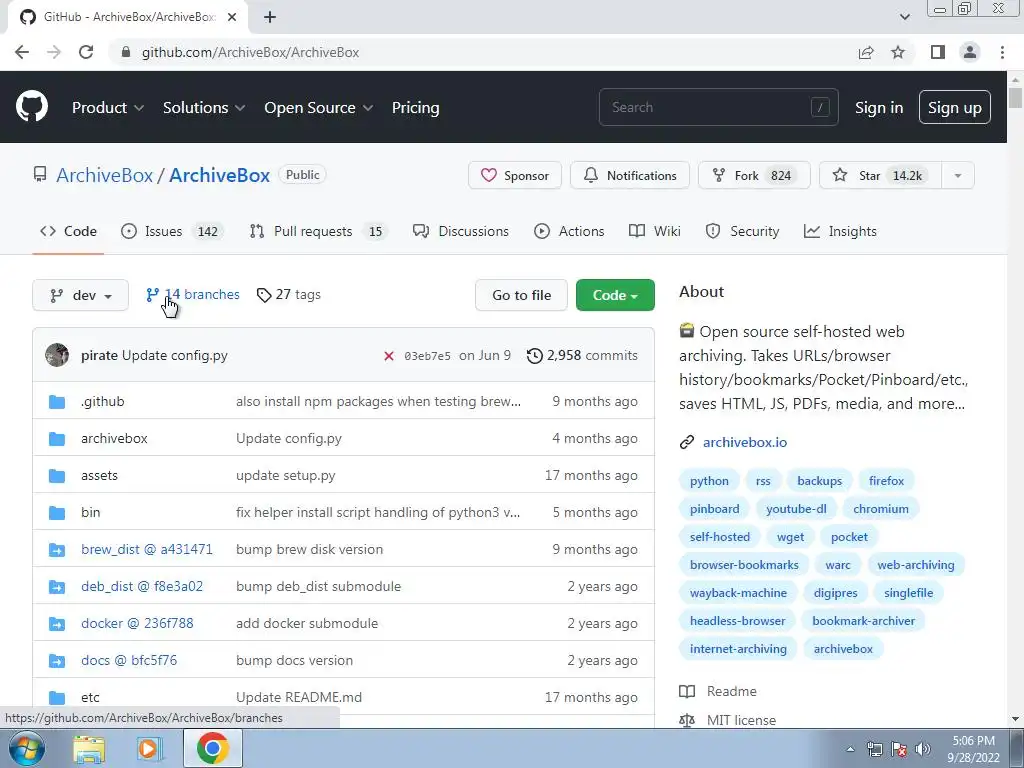Click the tags icon next to 27 tags

point(264,295)
